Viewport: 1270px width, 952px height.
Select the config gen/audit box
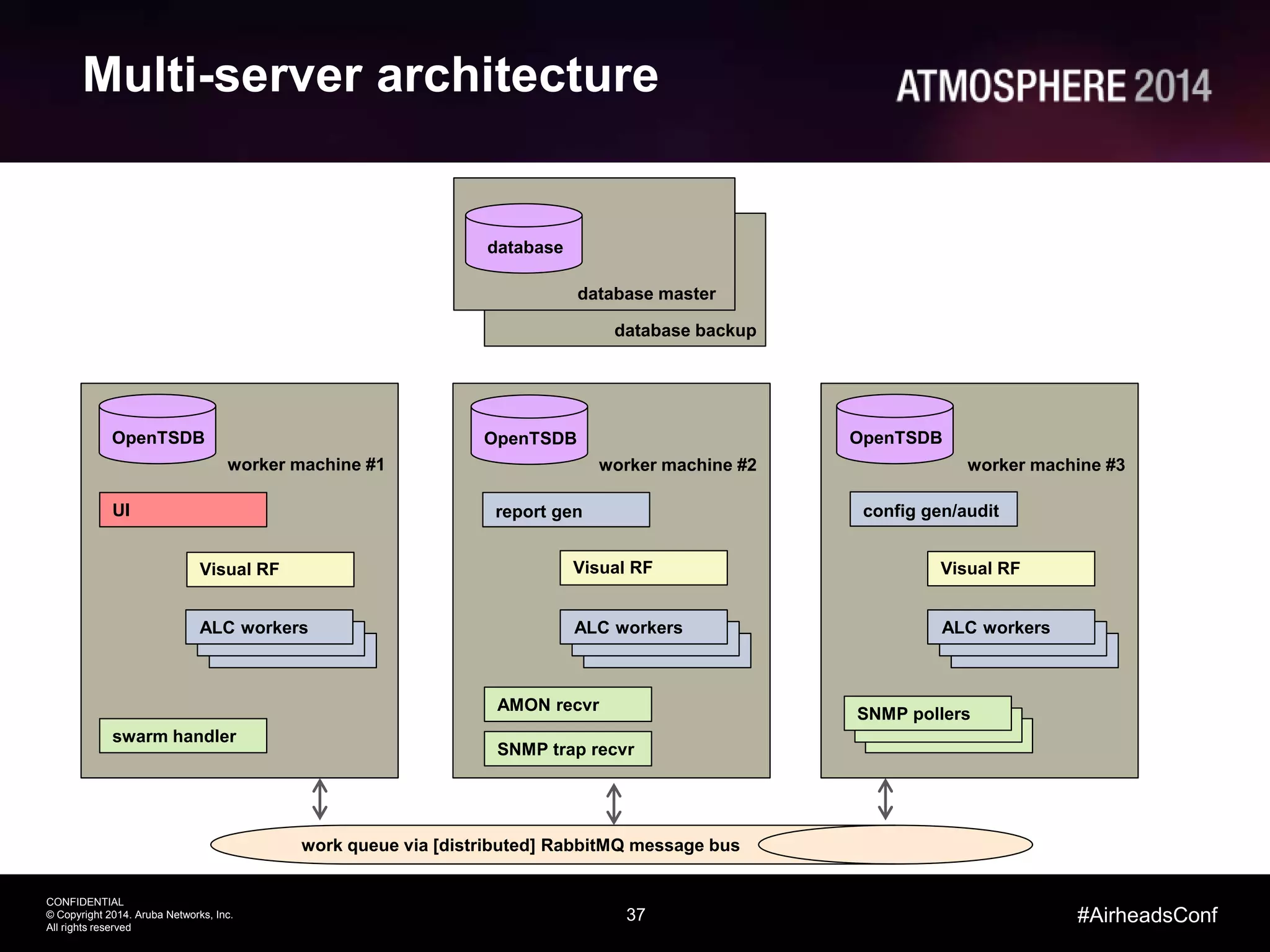[x=933, y=510]
